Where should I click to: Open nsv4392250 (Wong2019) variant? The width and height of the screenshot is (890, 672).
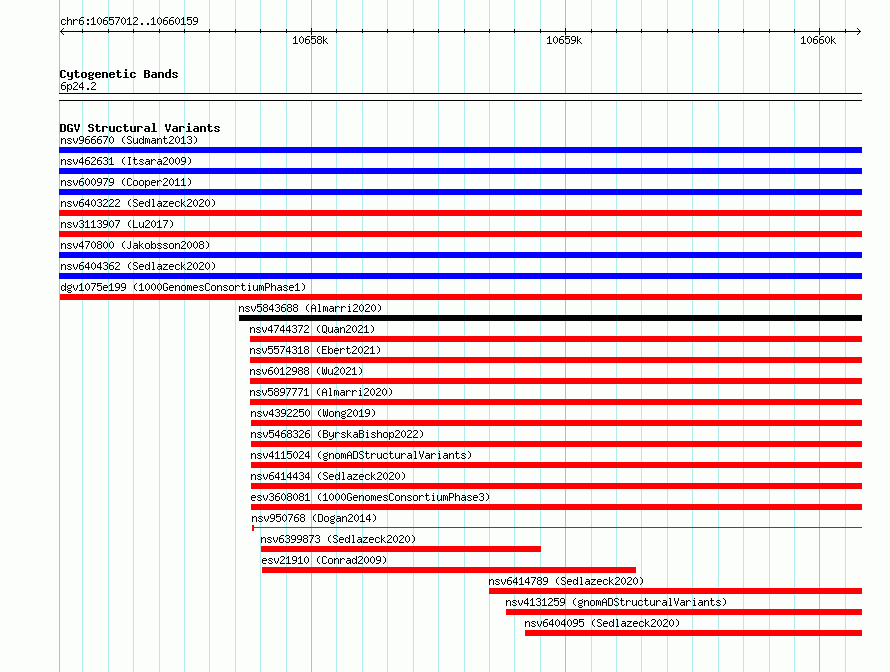[x=313, y=413]
